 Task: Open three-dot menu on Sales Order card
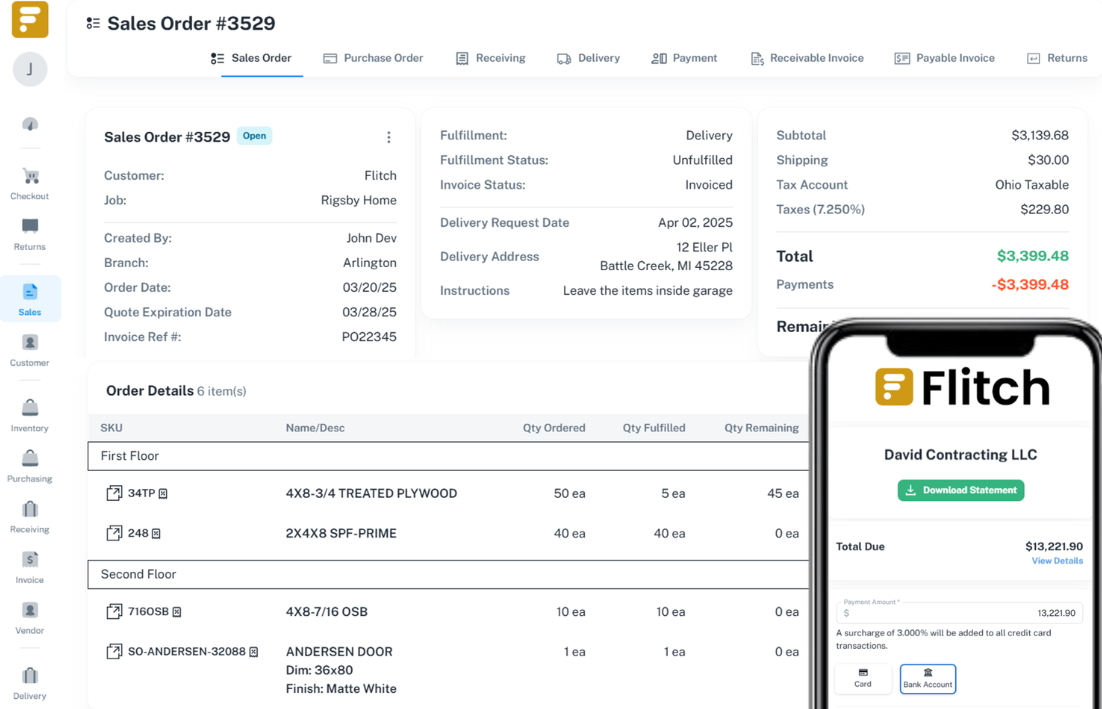click(x=389, y=137)
